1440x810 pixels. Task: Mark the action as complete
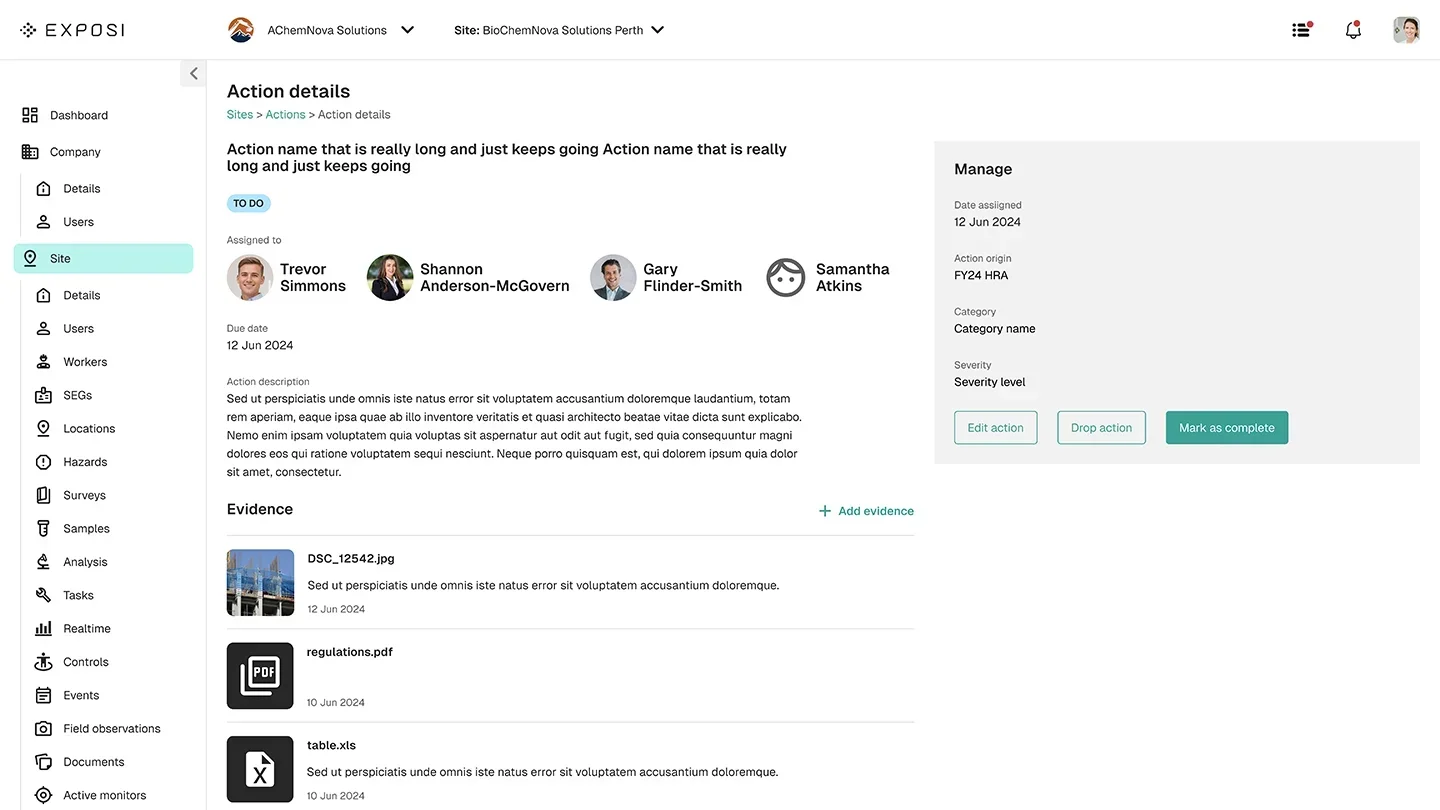[1226, 427]
